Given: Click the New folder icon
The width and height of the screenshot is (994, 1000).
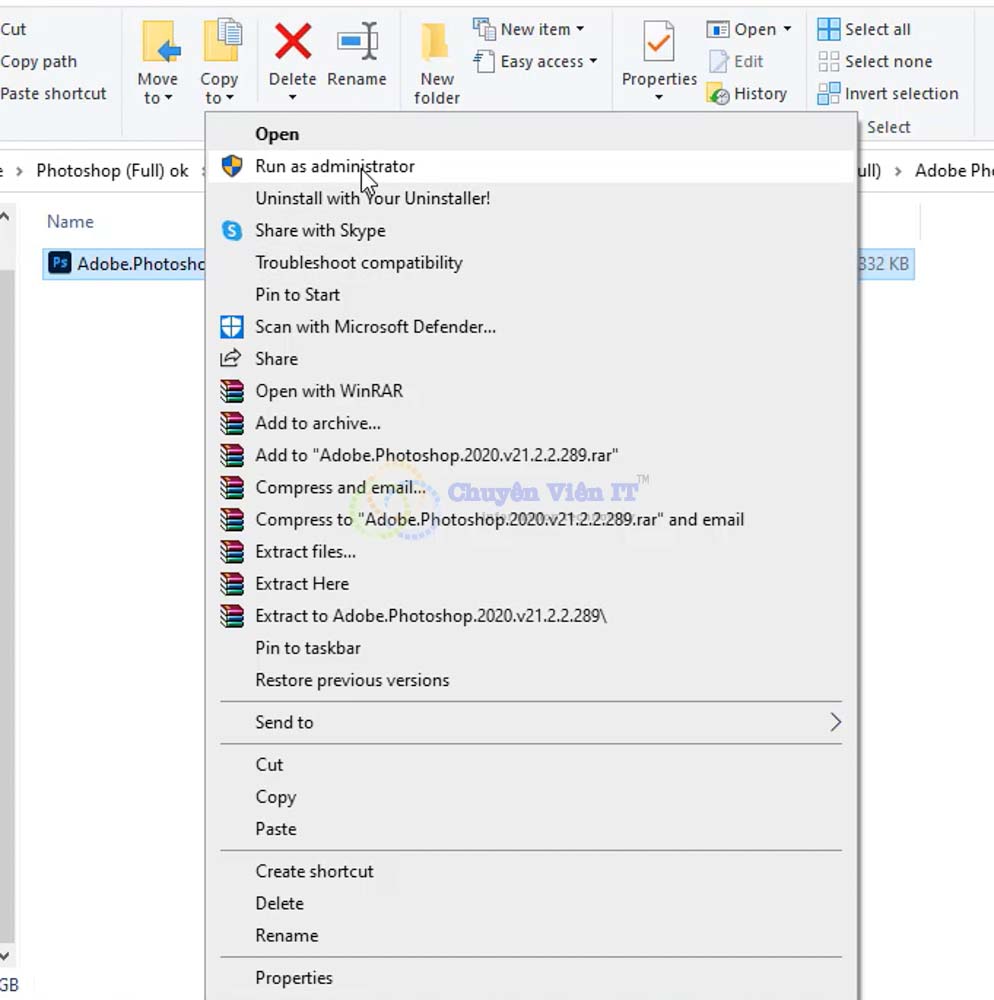Looking at the screenshot, I should [x=436, y=44].
